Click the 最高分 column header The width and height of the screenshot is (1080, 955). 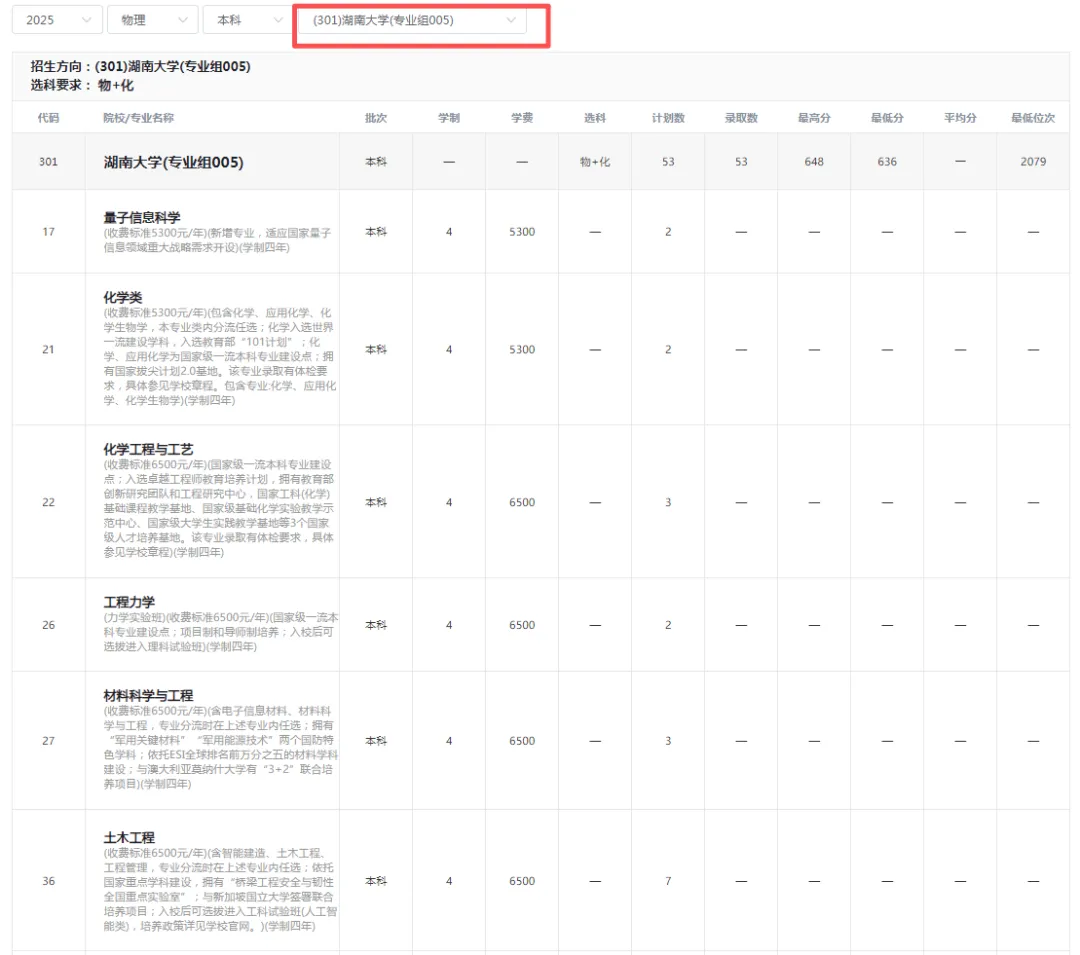point(814,118)
